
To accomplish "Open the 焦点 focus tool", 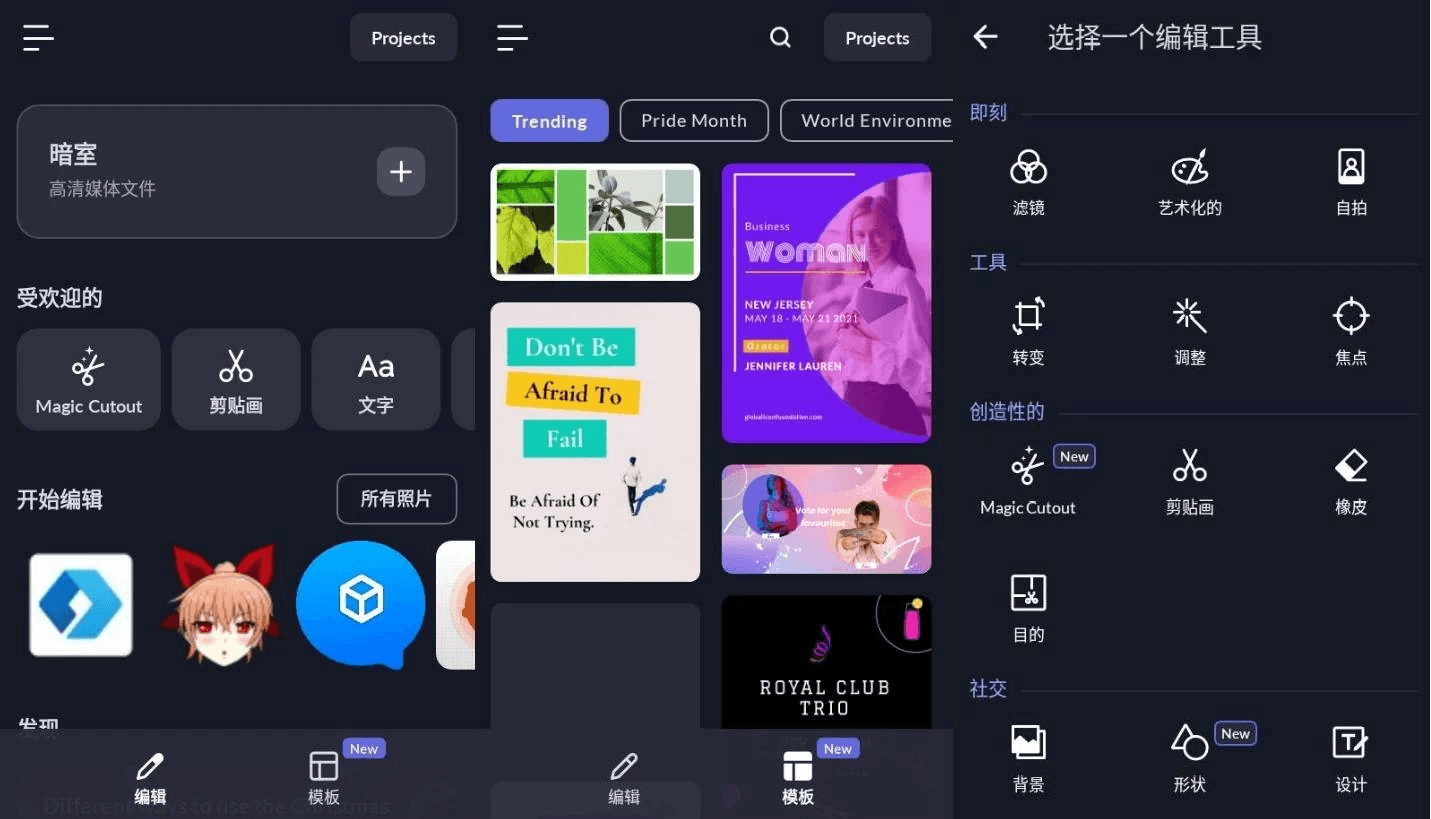I will [x=1351, y=330].
